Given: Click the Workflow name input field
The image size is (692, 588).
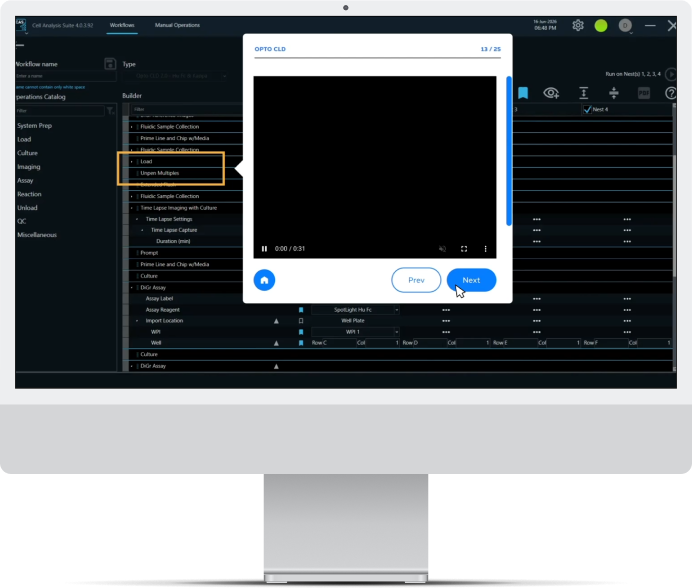Looking at the screenshot, I should 66,76.
